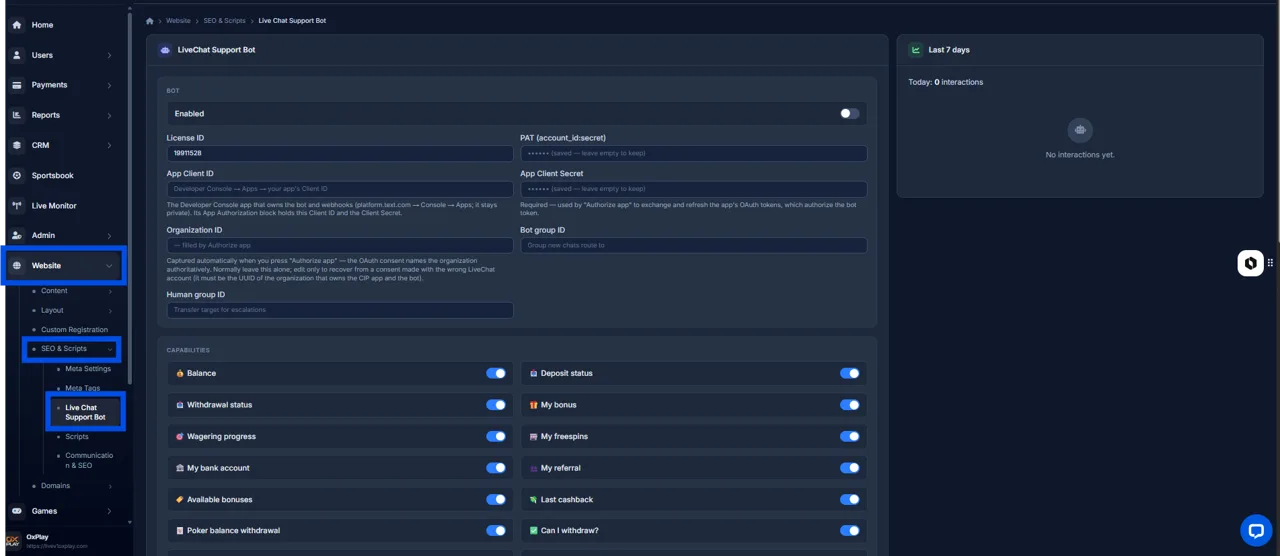Screen dimensions: 1280x556
Task: Expand the Games menu chevron
Action: point(110,511)
